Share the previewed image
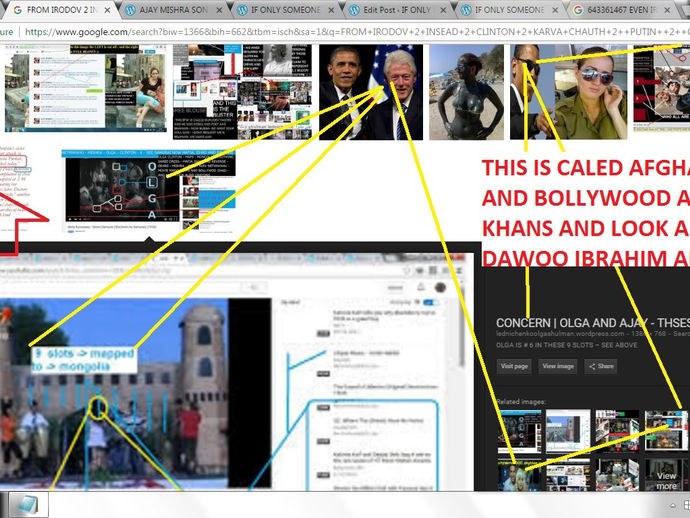Viewport: 690px width, 518px height. pyautogui.click(x=601, y=366)
